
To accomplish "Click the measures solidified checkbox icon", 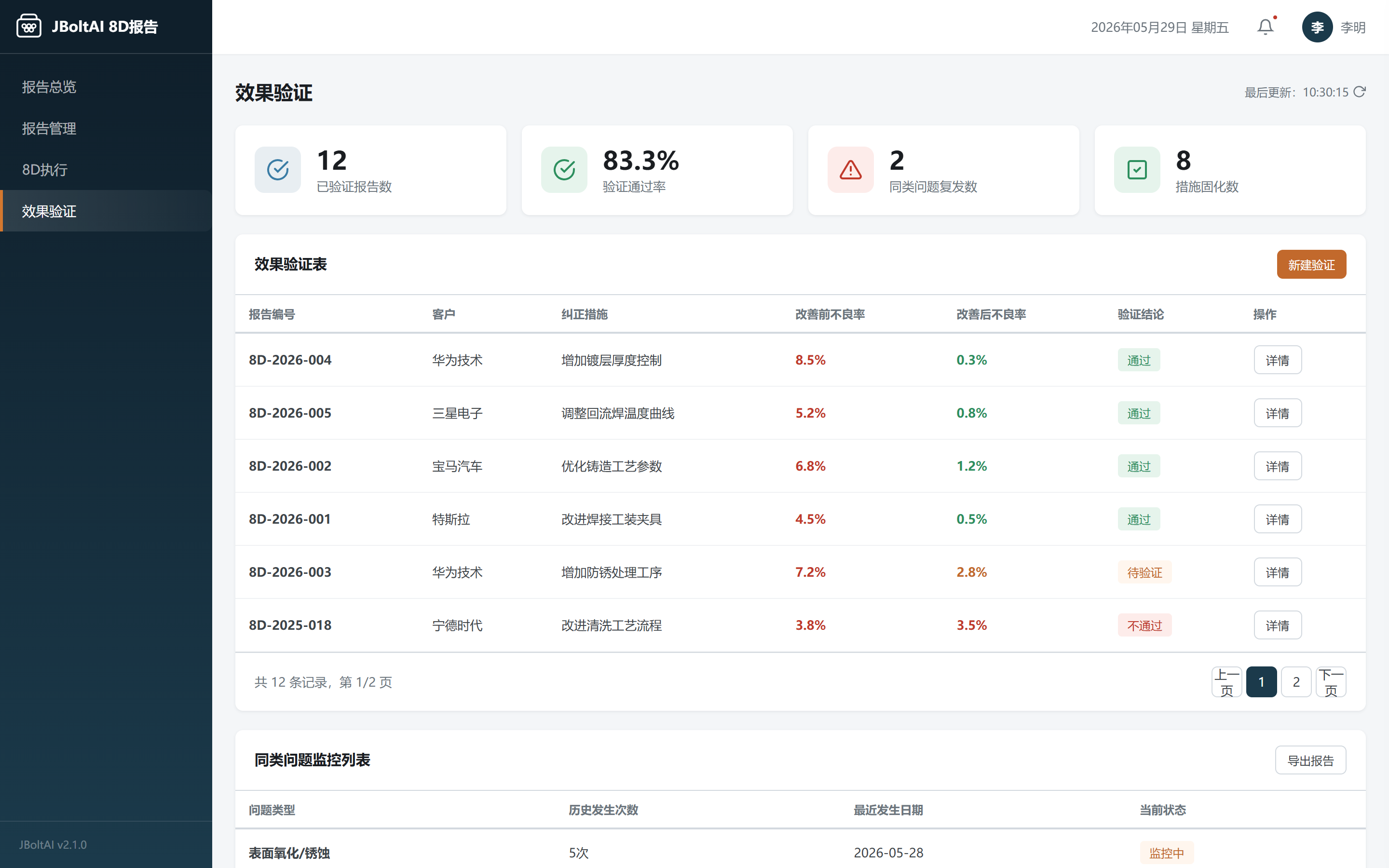I will coord(1136,169).
